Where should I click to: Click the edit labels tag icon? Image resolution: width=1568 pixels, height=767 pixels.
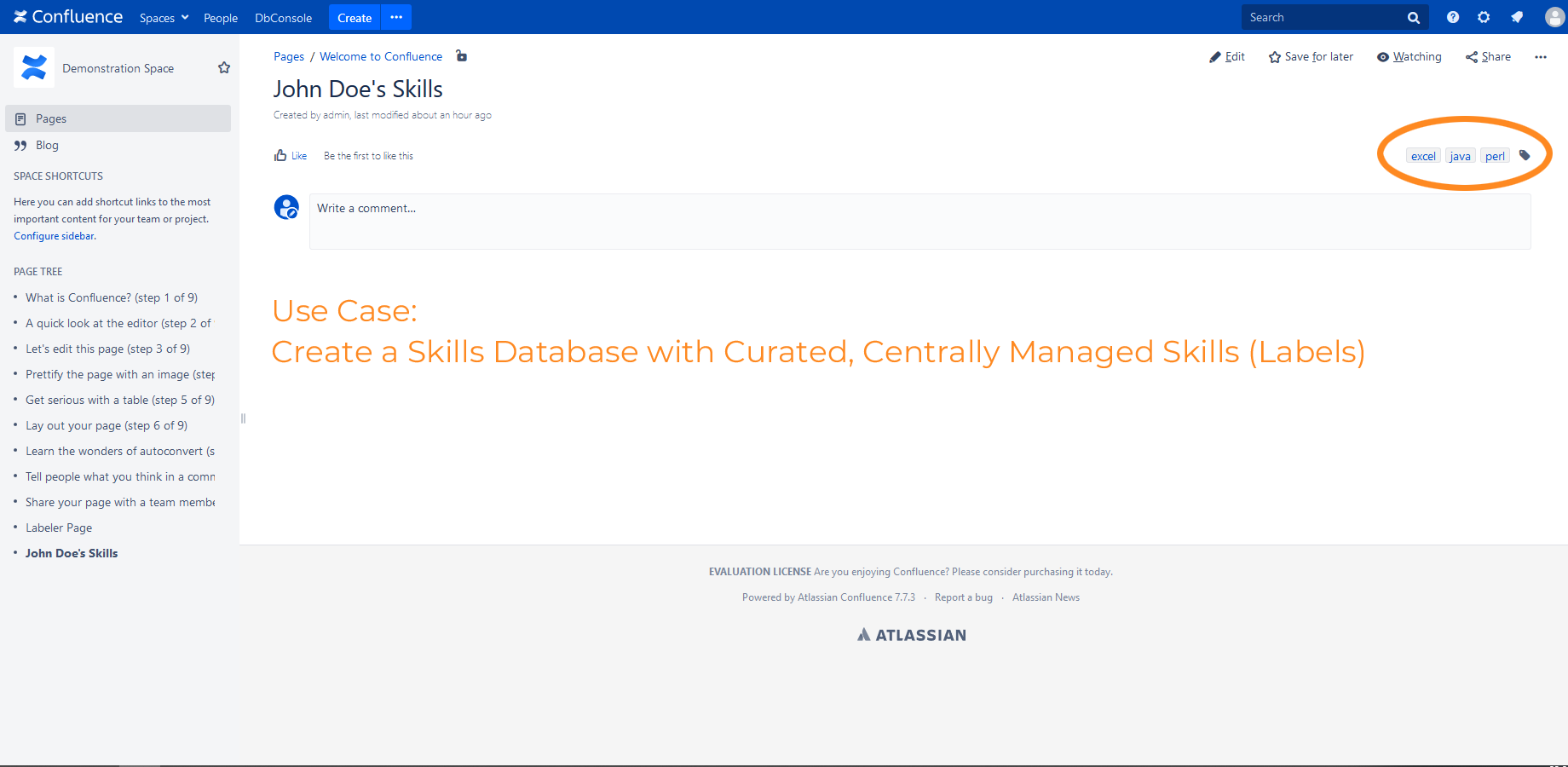coord(1525,155)
